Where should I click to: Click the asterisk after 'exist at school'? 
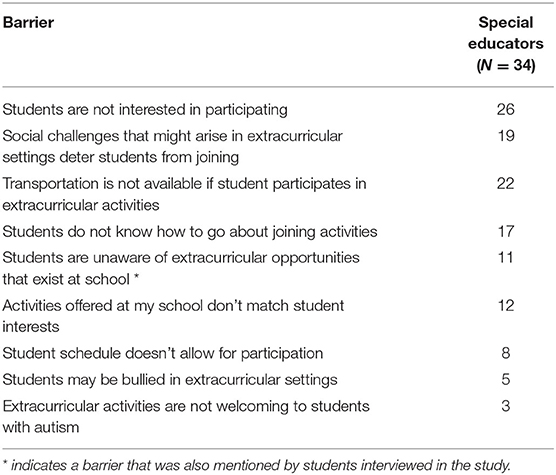tap(136, 278)
